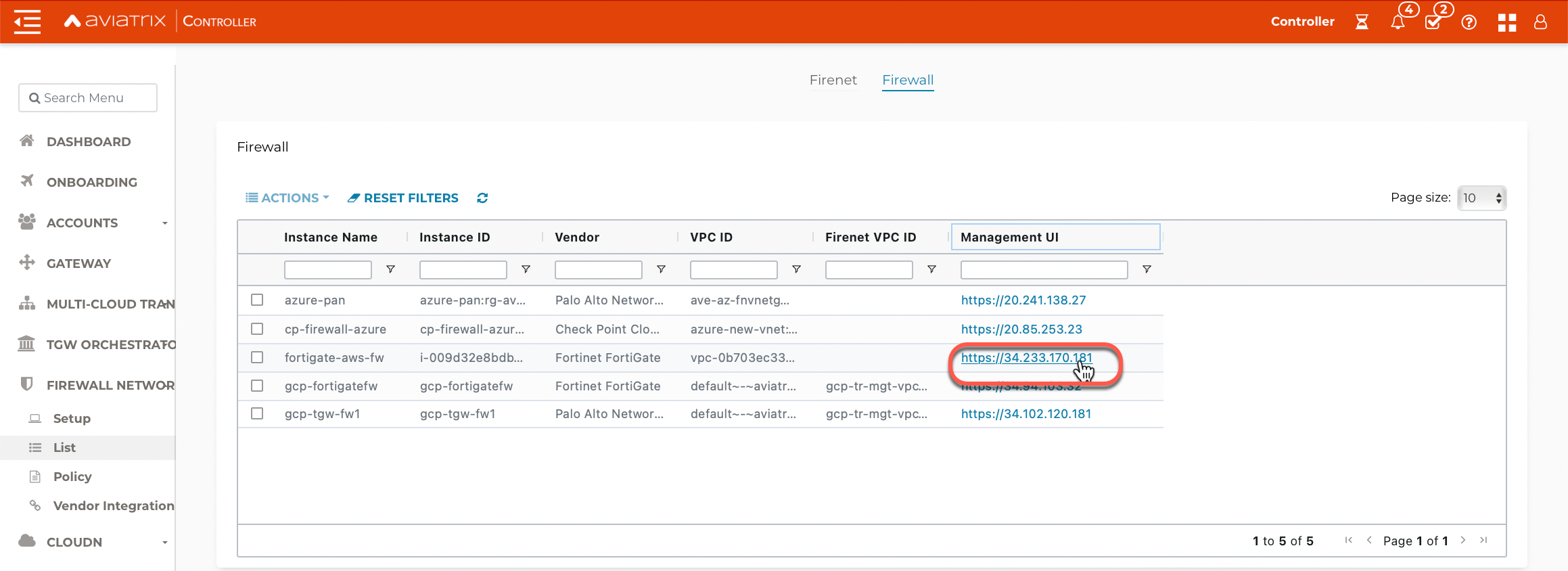Viewport: 1568px width, 571px height.
Task: Click the help question mark icon
Action: pyautogui.click(x=1469, y=22)
